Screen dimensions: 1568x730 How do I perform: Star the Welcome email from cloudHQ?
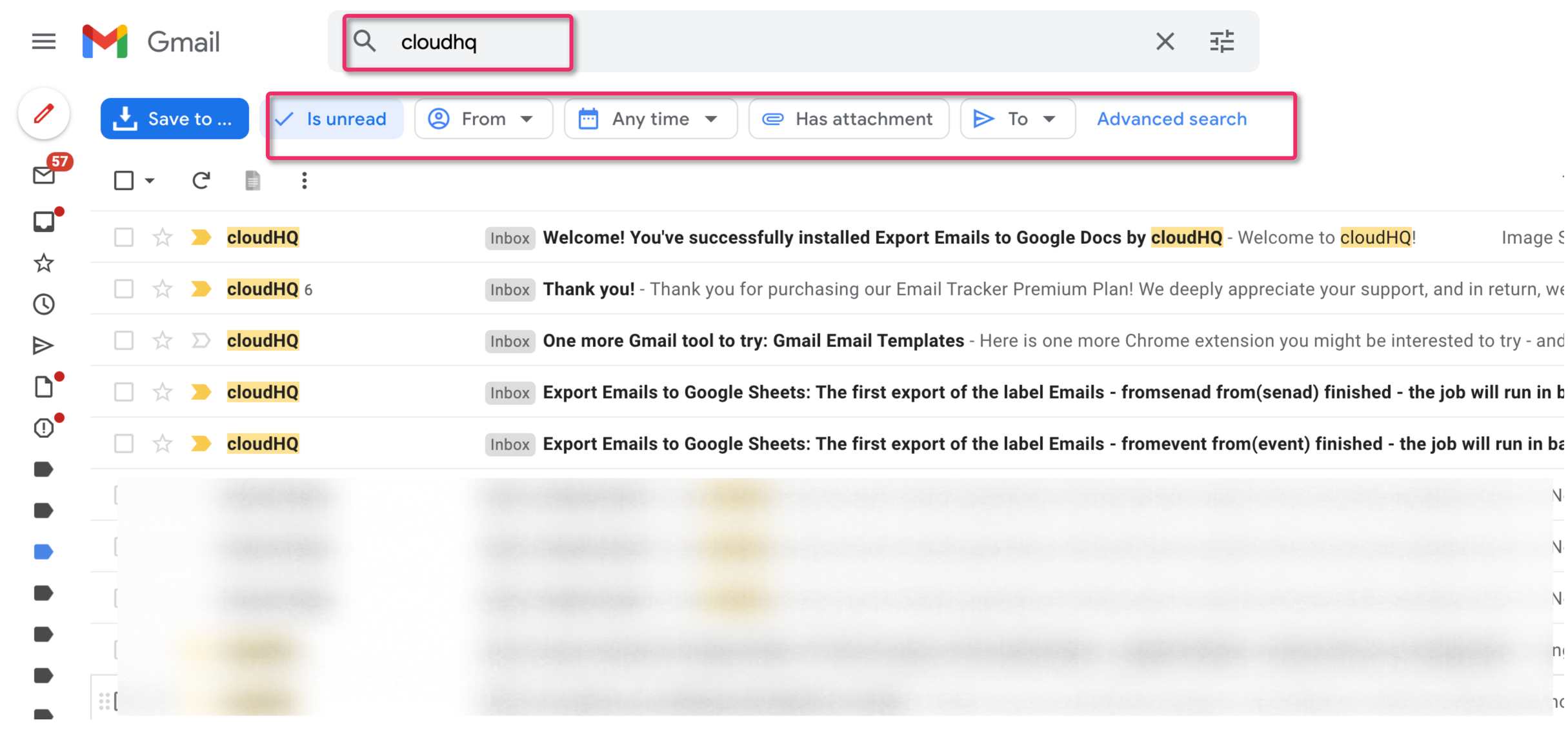coord(162,237)
